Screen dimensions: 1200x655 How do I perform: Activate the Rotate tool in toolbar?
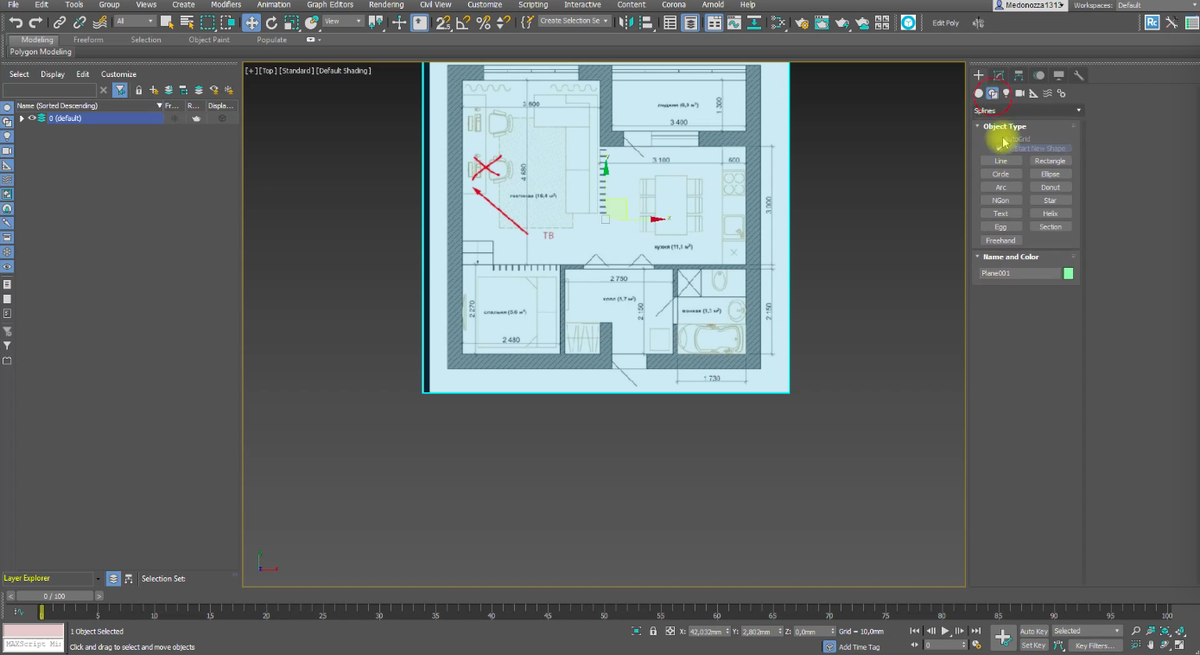tap(272, 22)
